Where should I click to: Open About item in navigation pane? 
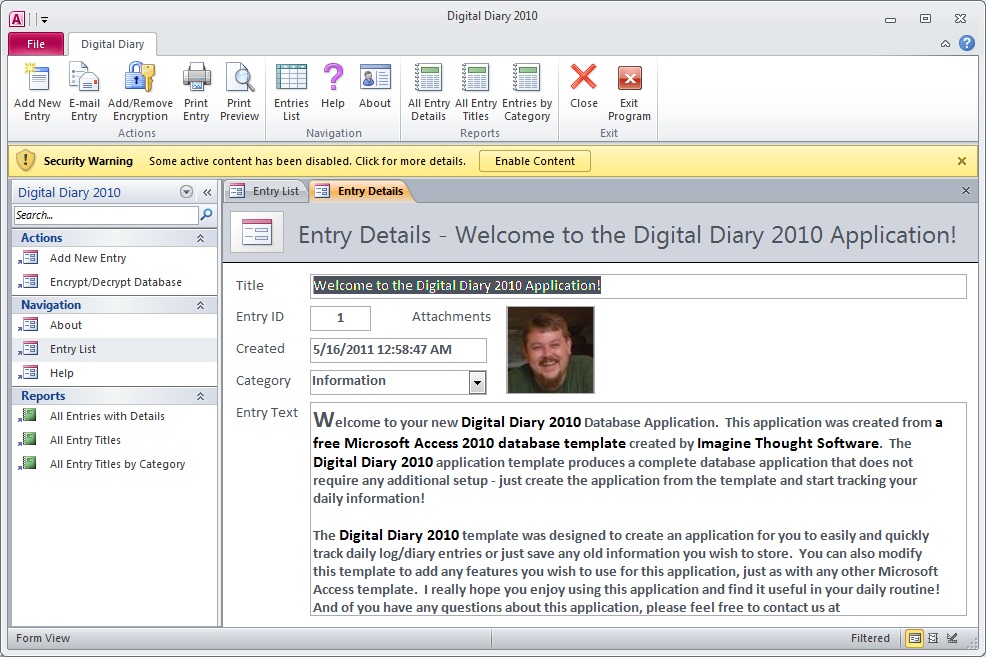114,325
